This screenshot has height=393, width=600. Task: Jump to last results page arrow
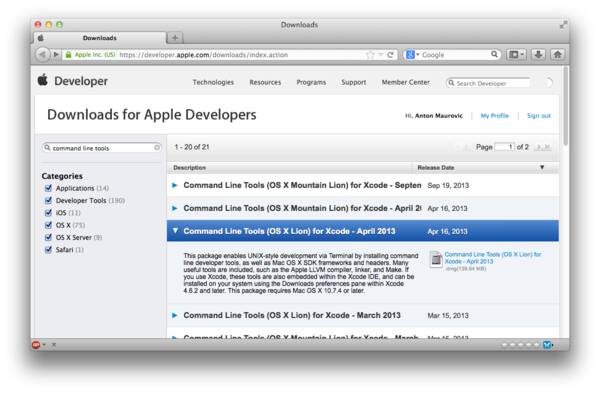[547, 147]
